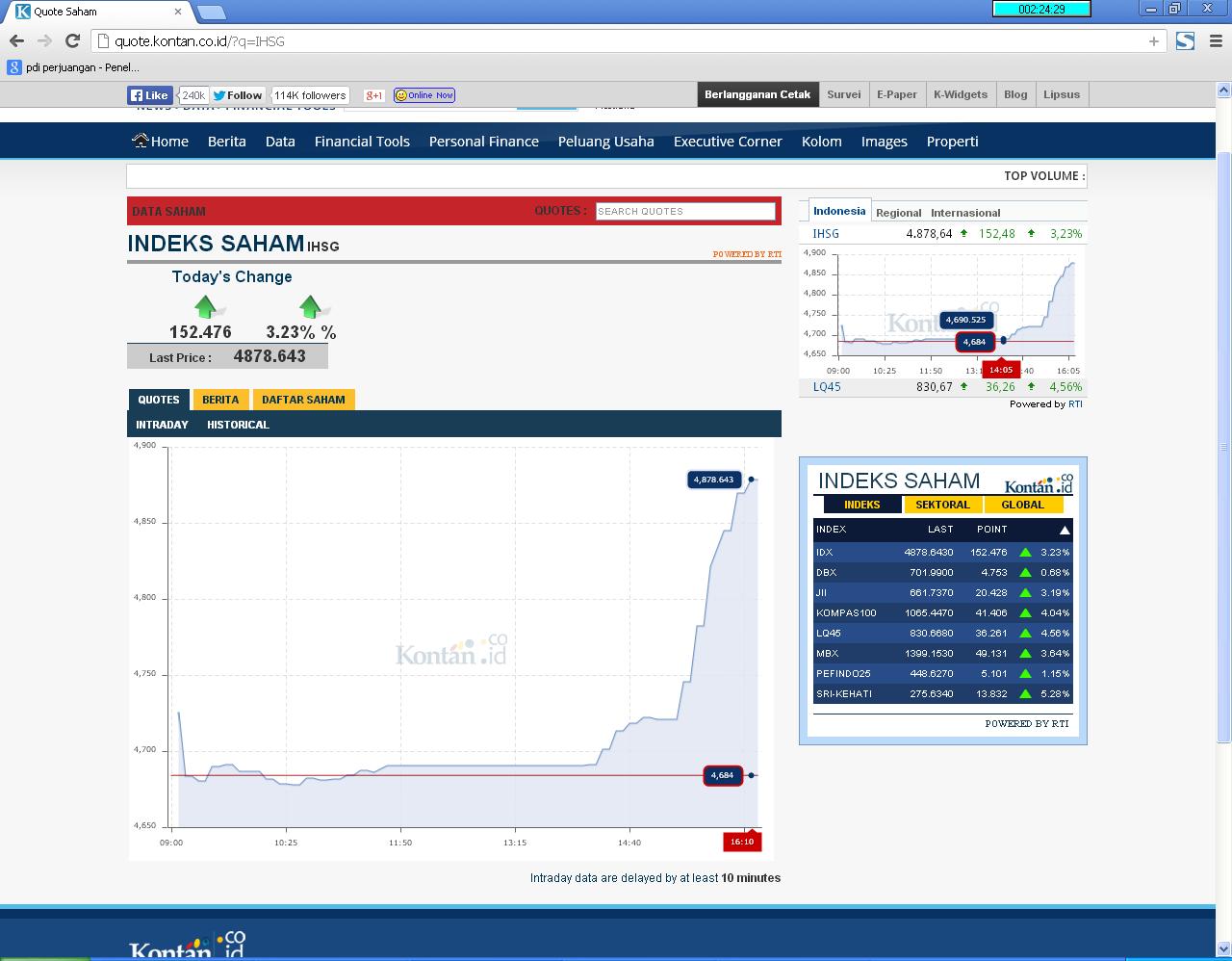1232x961 pixels.
Task: Open the E-Paper link
Action: 897,94
